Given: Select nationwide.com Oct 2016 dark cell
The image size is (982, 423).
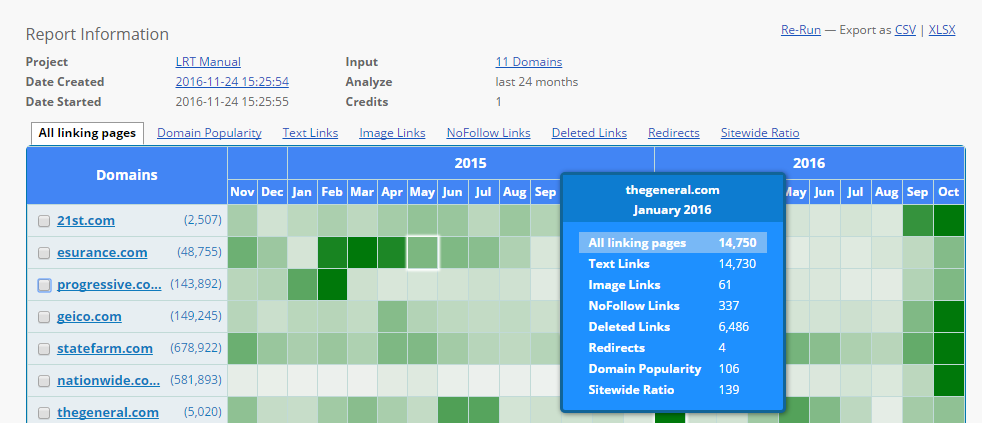Looking at the screenshot, I should click(x=949, y=380).
